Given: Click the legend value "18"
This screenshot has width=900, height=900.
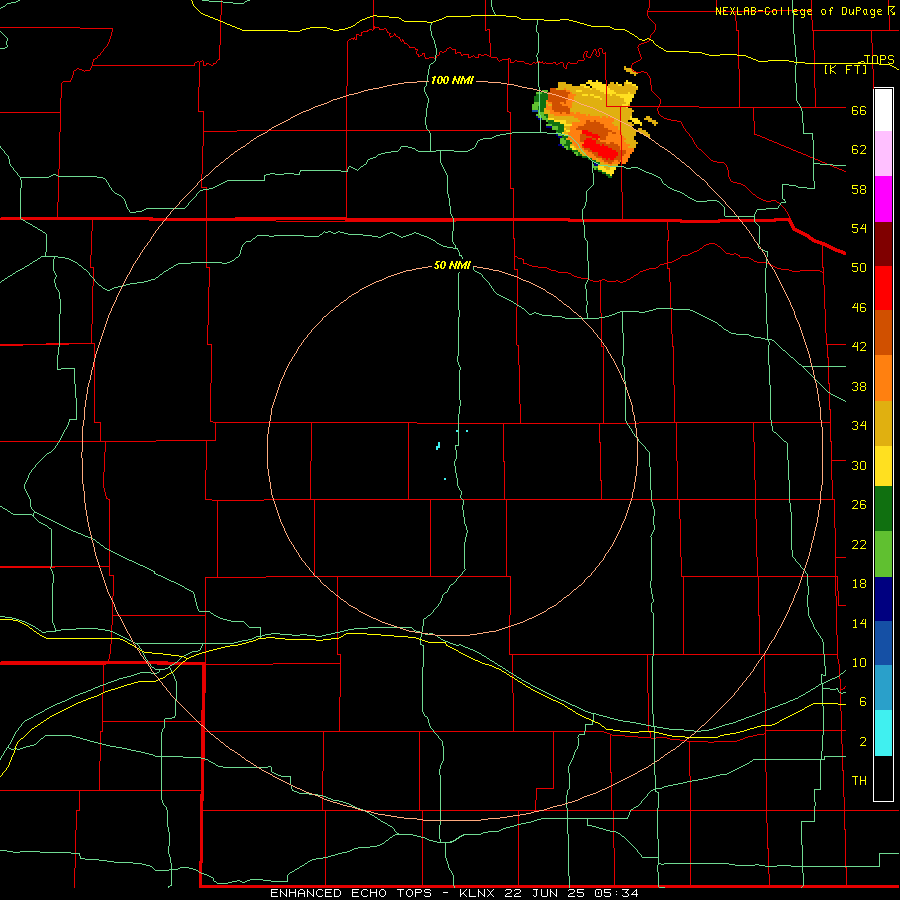Looking at the screenshot, I should [x=859, y=584].
